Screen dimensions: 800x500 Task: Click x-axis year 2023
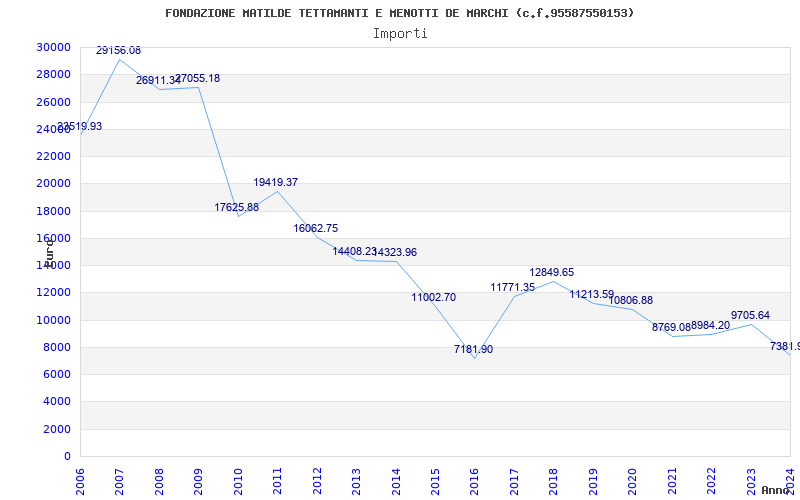751,481
